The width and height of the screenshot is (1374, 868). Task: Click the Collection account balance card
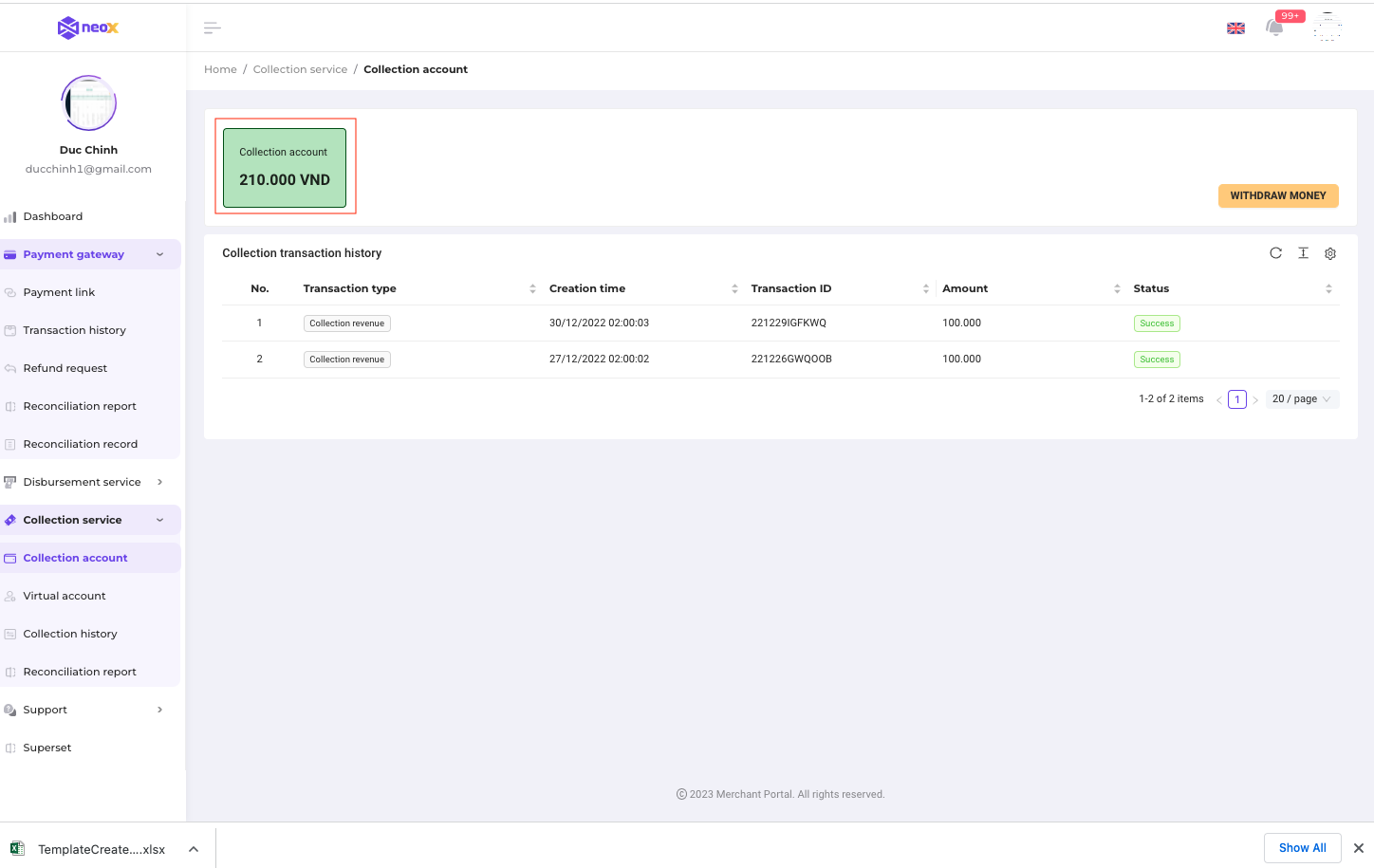click(285, 168)
